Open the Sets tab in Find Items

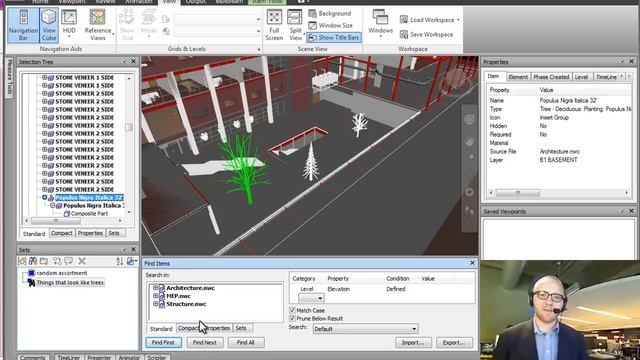click(241, 328)
